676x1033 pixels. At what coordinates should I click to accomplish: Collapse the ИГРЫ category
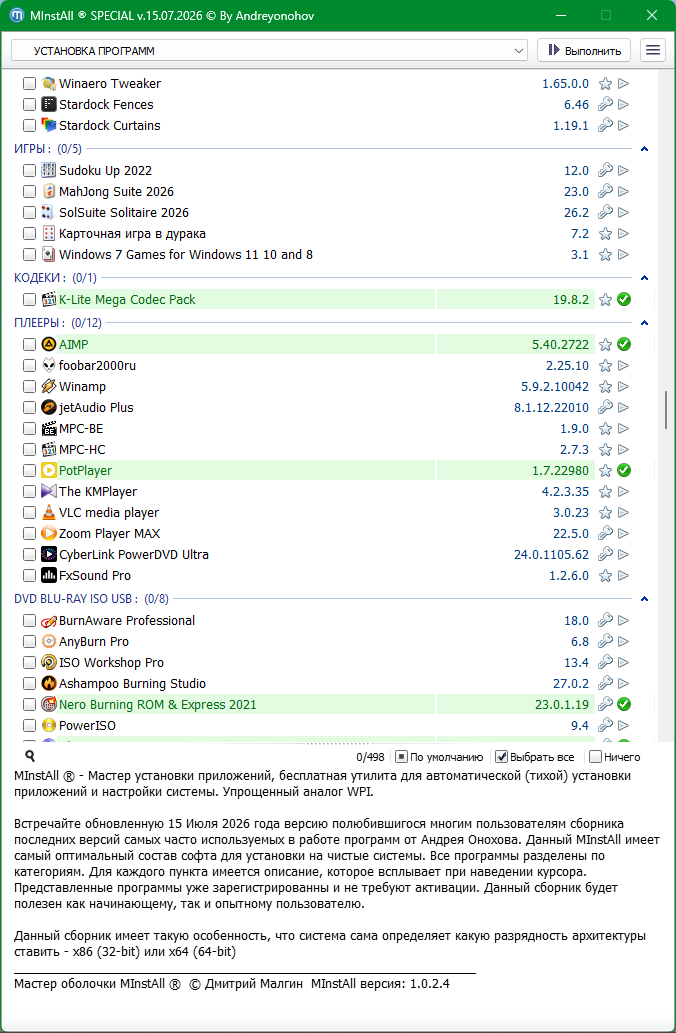pyautogui.click(x=644, y=149)
